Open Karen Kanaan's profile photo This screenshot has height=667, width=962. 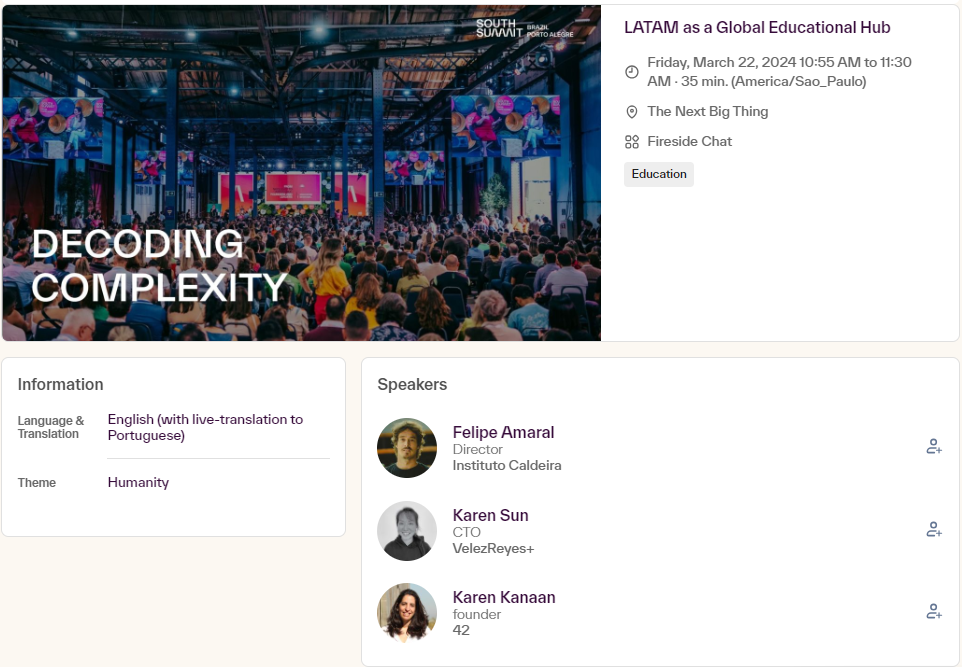coord(407,613)
